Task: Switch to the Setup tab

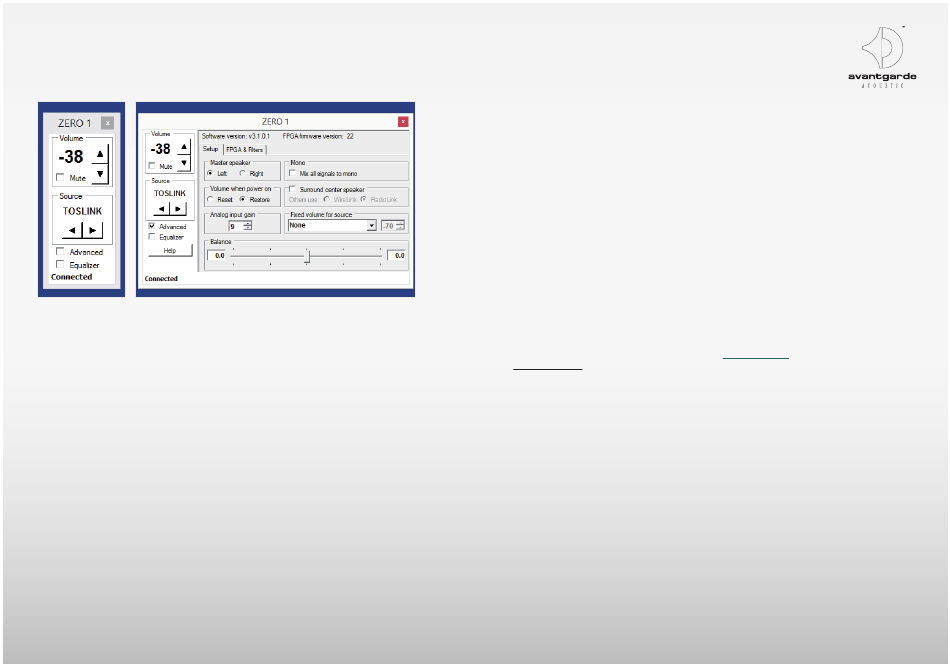Action: (x=210, y=149)
